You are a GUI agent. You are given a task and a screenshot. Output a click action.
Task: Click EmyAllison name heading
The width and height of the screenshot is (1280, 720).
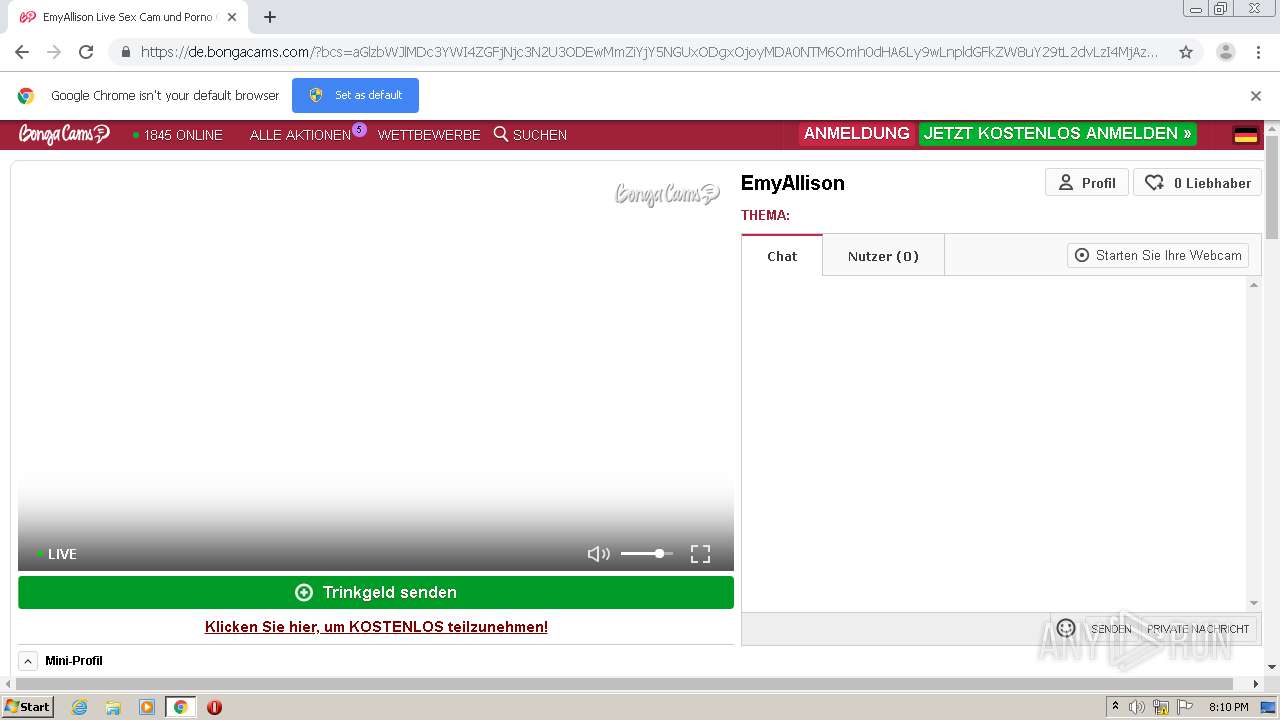coord(792,183)
